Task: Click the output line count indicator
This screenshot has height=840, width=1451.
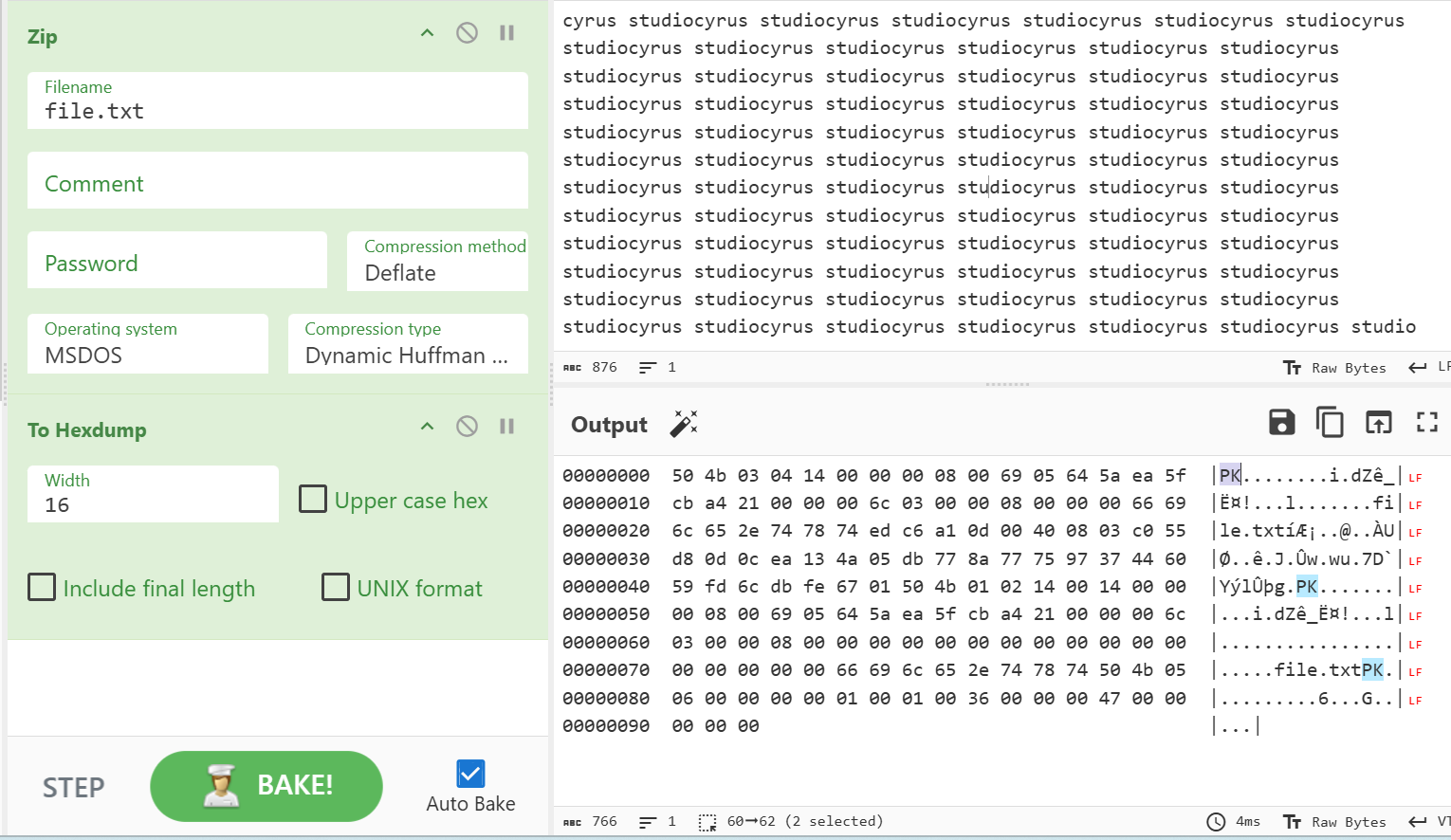Action: click(x=657, y=821)
